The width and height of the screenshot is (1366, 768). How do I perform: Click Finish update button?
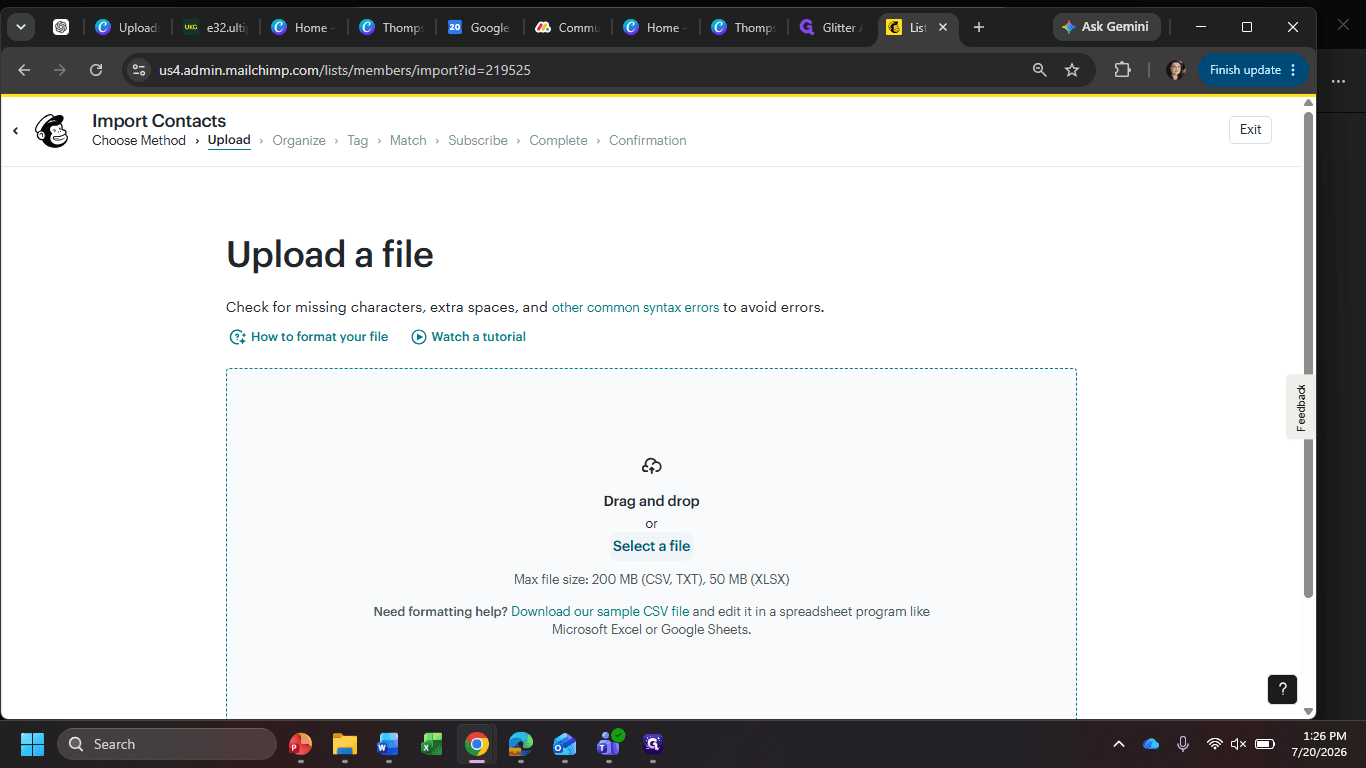(1253, 70)
